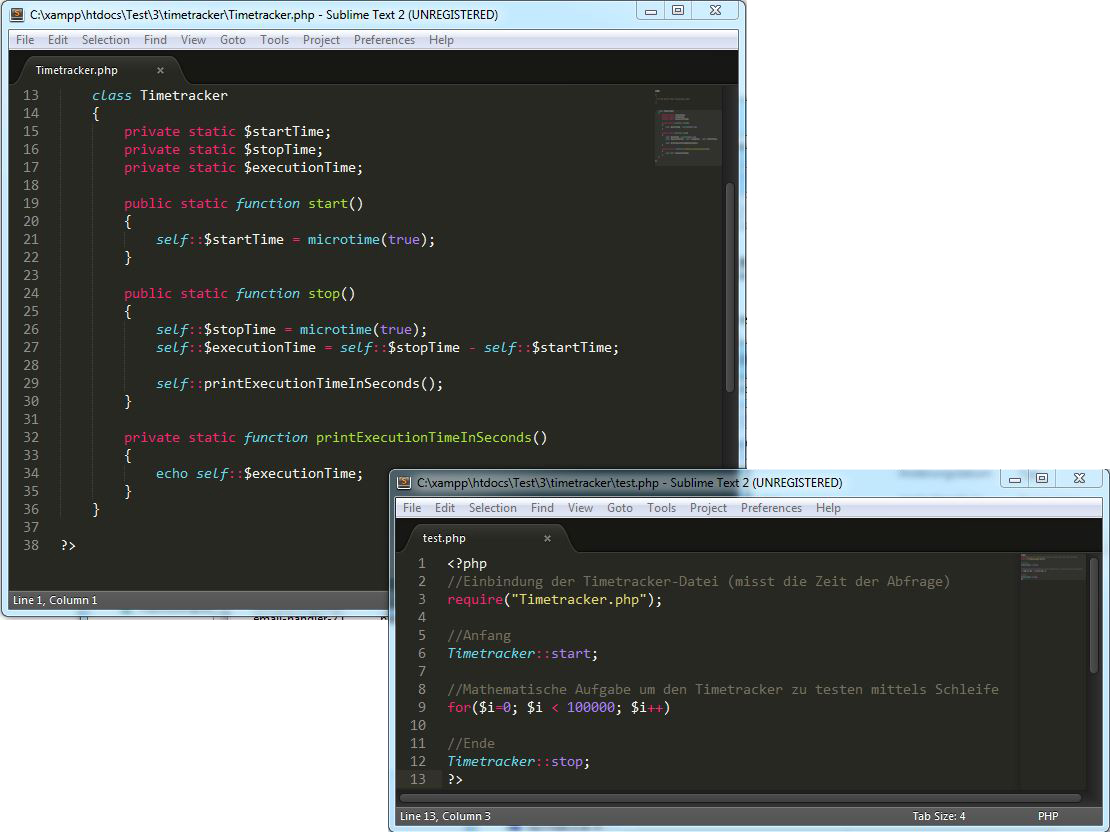Open File menu in Timetracker.php window
This screenshot has width=1110, height=832.
[25, 40]
